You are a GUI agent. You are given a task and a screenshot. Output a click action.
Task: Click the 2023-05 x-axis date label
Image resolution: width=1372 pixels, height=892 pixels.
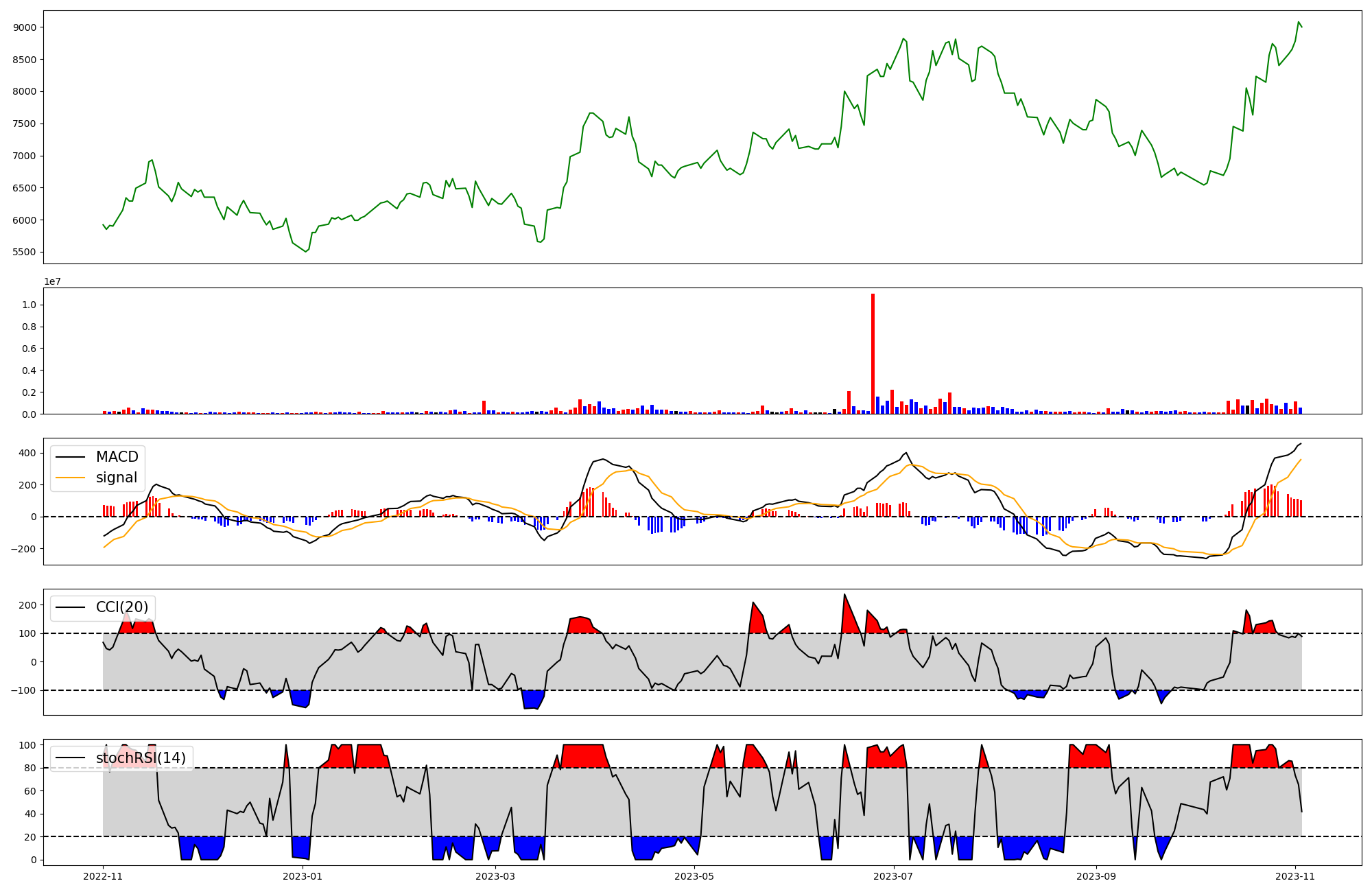pyautogui.click(x=694, y=876)
